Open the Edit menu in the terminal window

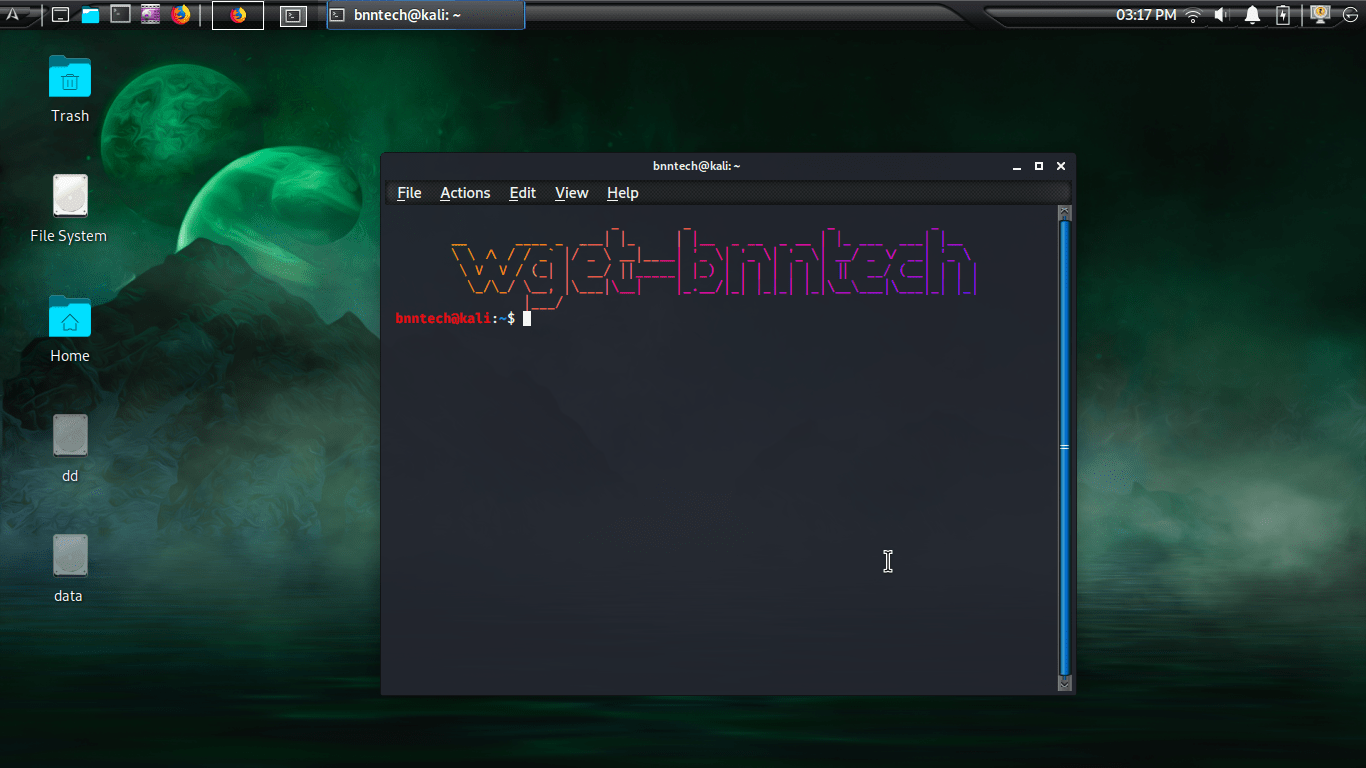(x=522, y=192)
